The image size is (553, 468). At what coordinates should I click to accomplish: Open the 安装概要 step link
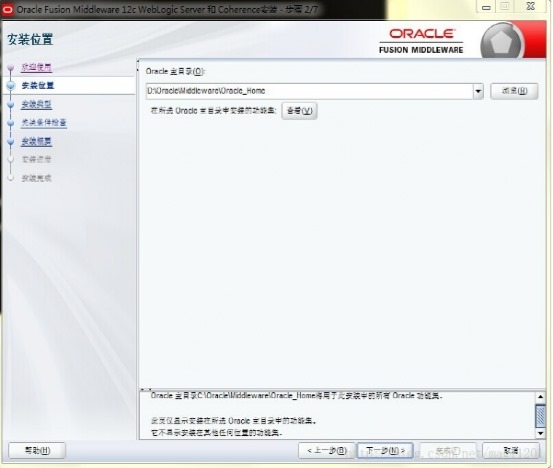pos(36,141)
